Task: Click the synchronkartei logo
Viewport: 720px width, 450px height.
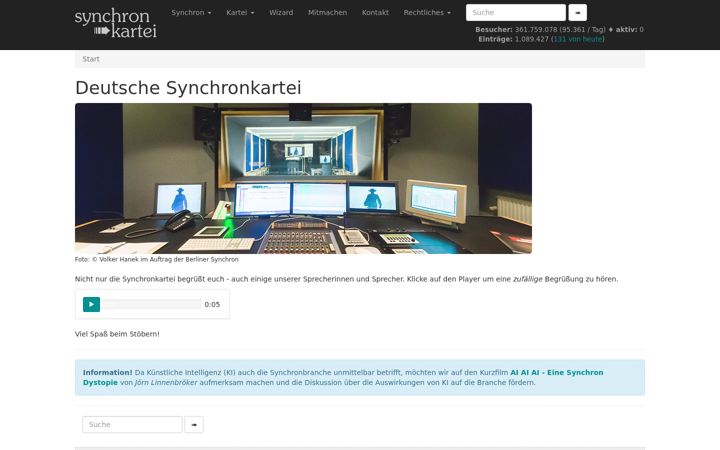Action: (116, 23)
